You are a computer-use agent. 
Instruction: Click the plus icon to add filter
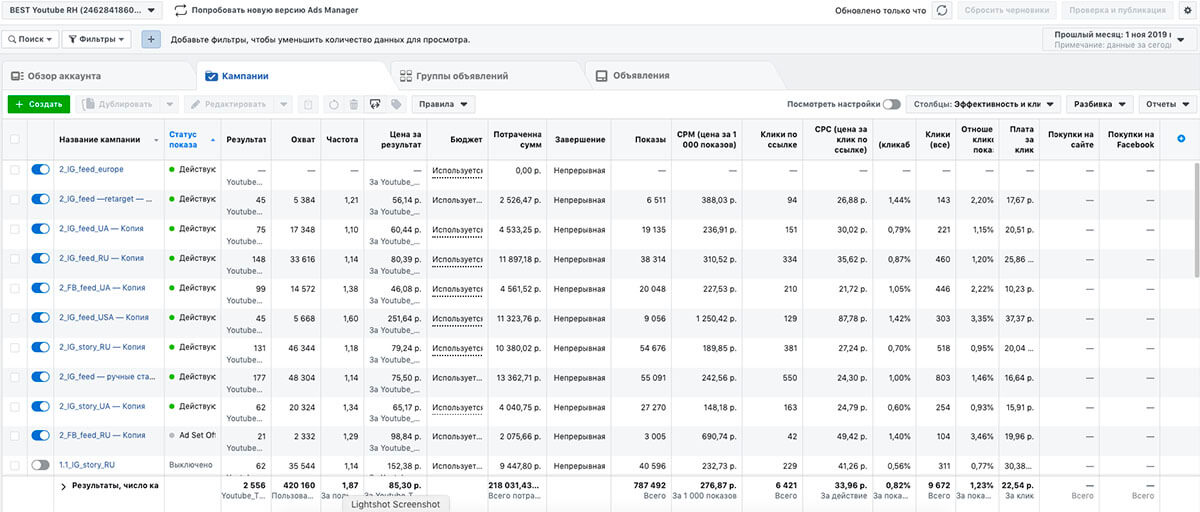coord(151,40)
